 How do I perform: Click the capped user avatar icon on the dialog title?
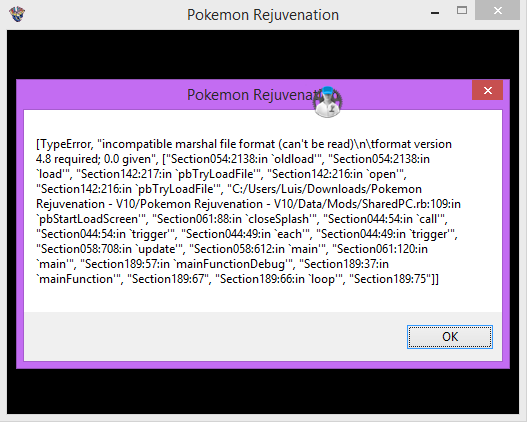point(327,102)
